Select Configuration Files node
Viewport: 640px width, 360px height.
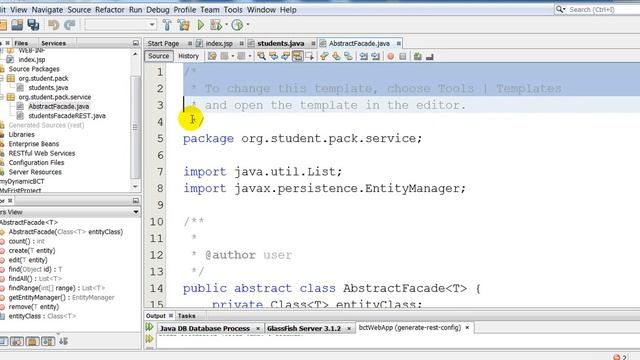click(x=36, y=163)
